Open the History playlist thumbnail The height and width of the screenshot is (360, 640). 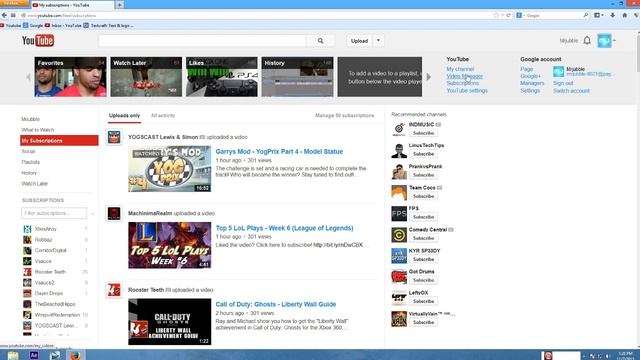[x=297, y=77]
